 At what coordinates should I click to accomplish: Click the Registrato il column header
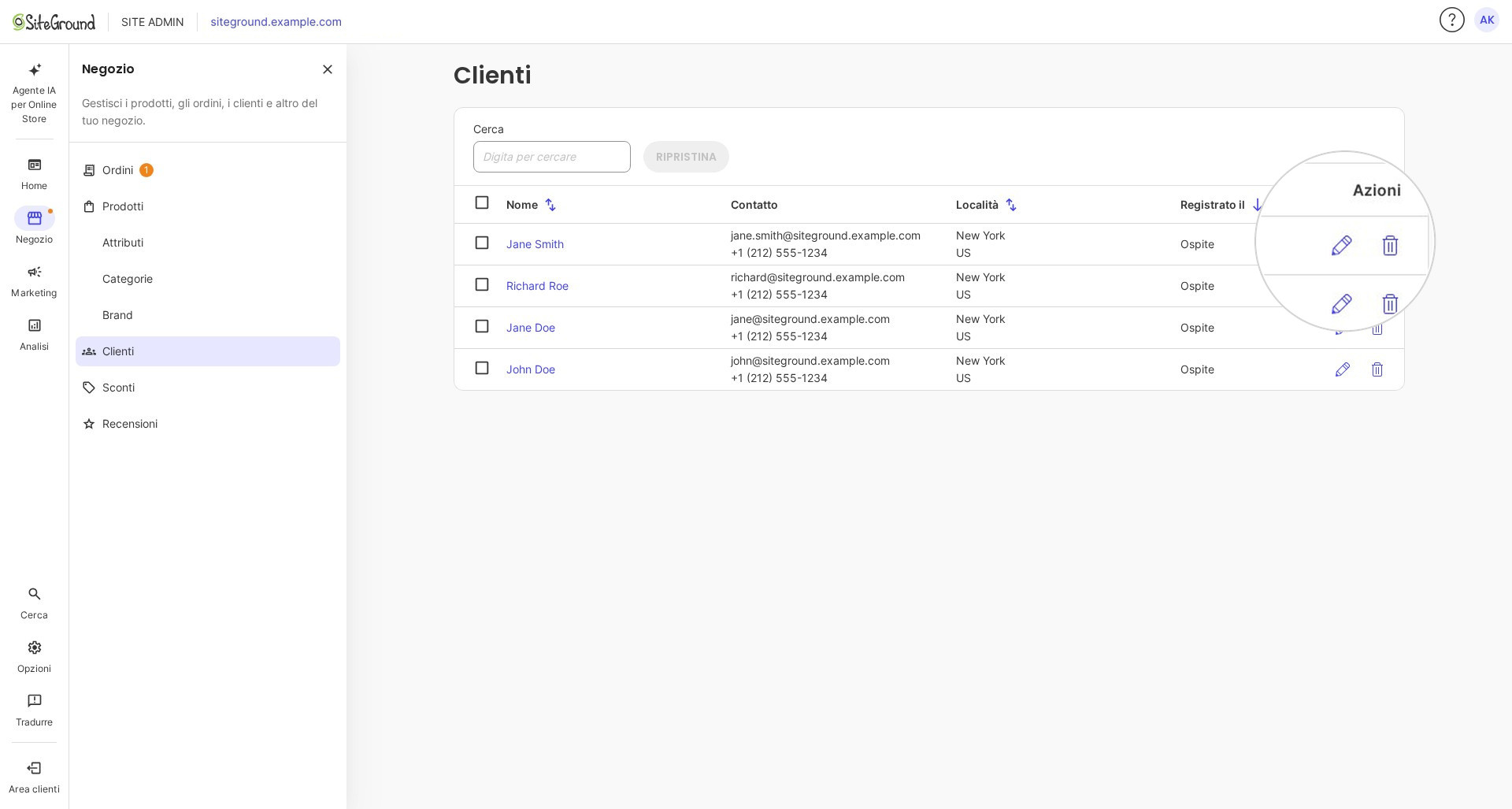1212,205
